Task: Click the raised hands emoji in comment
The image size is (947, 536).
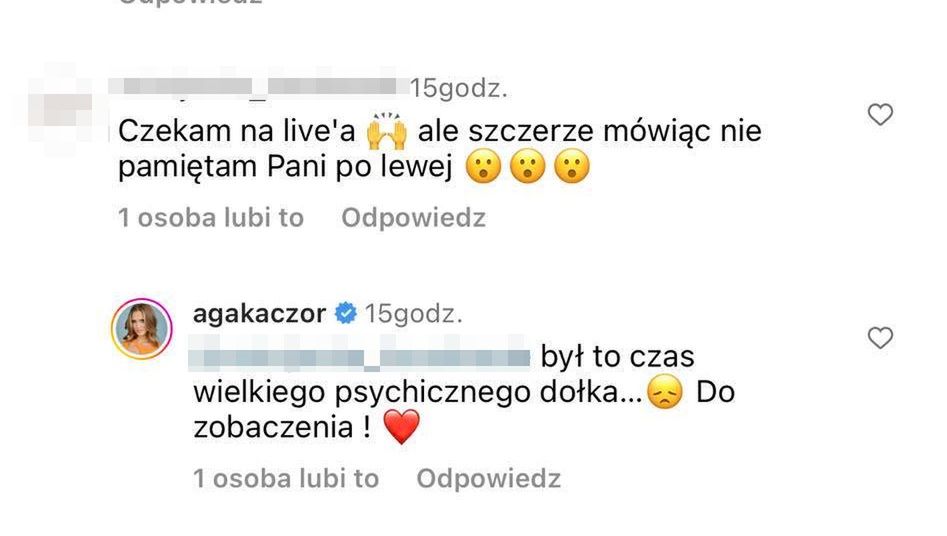Action: 387,131
